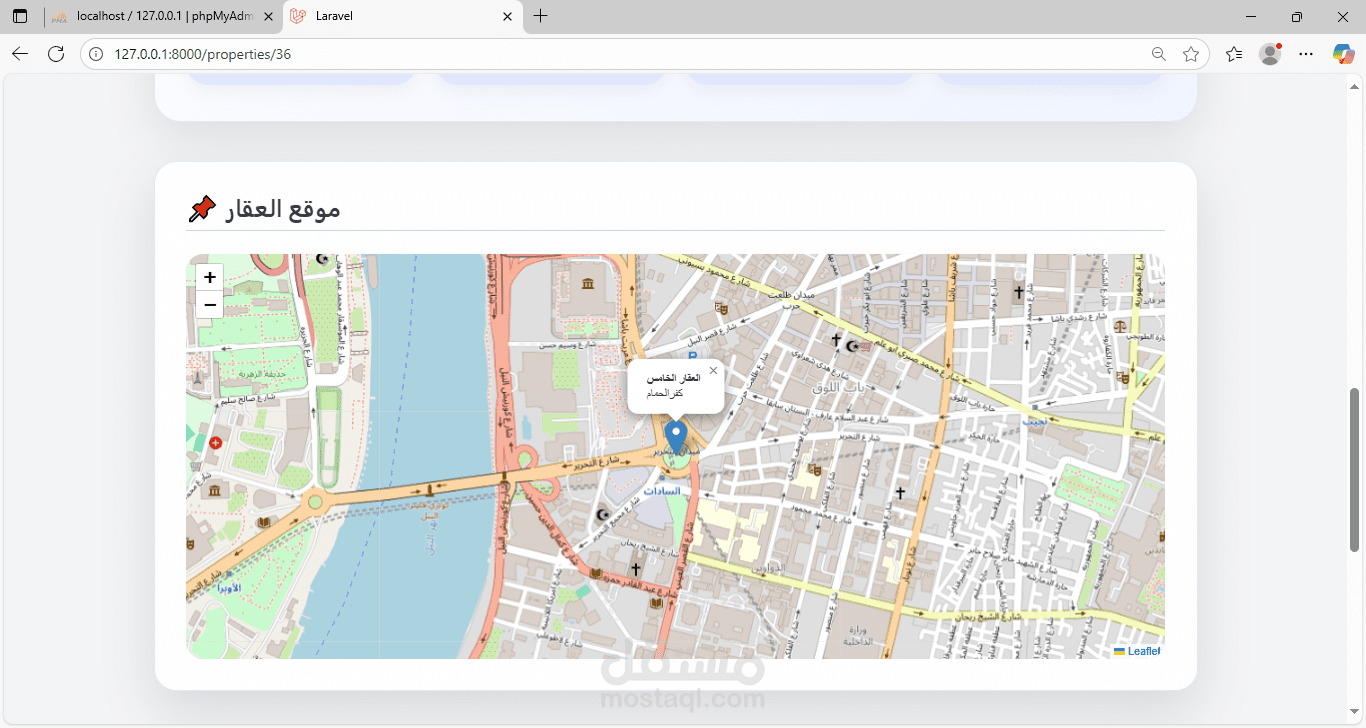Click the page vertical scrollbar thumb
The height and width of the screenshot is (728, 1366).
[x=1355, y=470]
